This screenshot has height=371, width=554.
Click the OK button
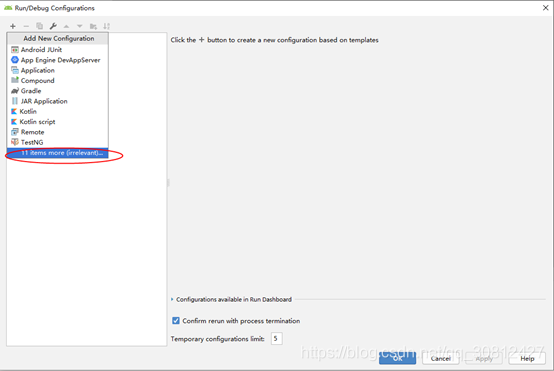click(x=397, y=358)
